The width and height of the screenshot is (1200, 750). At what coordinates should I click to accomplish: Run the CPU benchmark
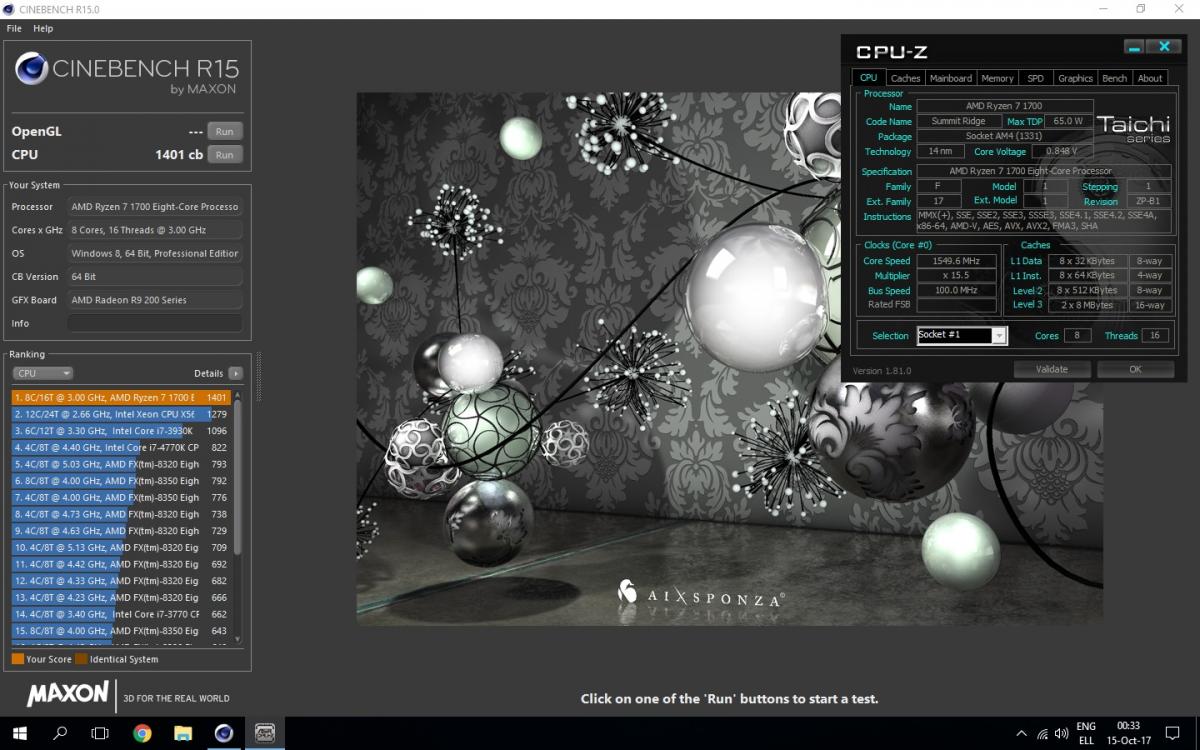224,155
